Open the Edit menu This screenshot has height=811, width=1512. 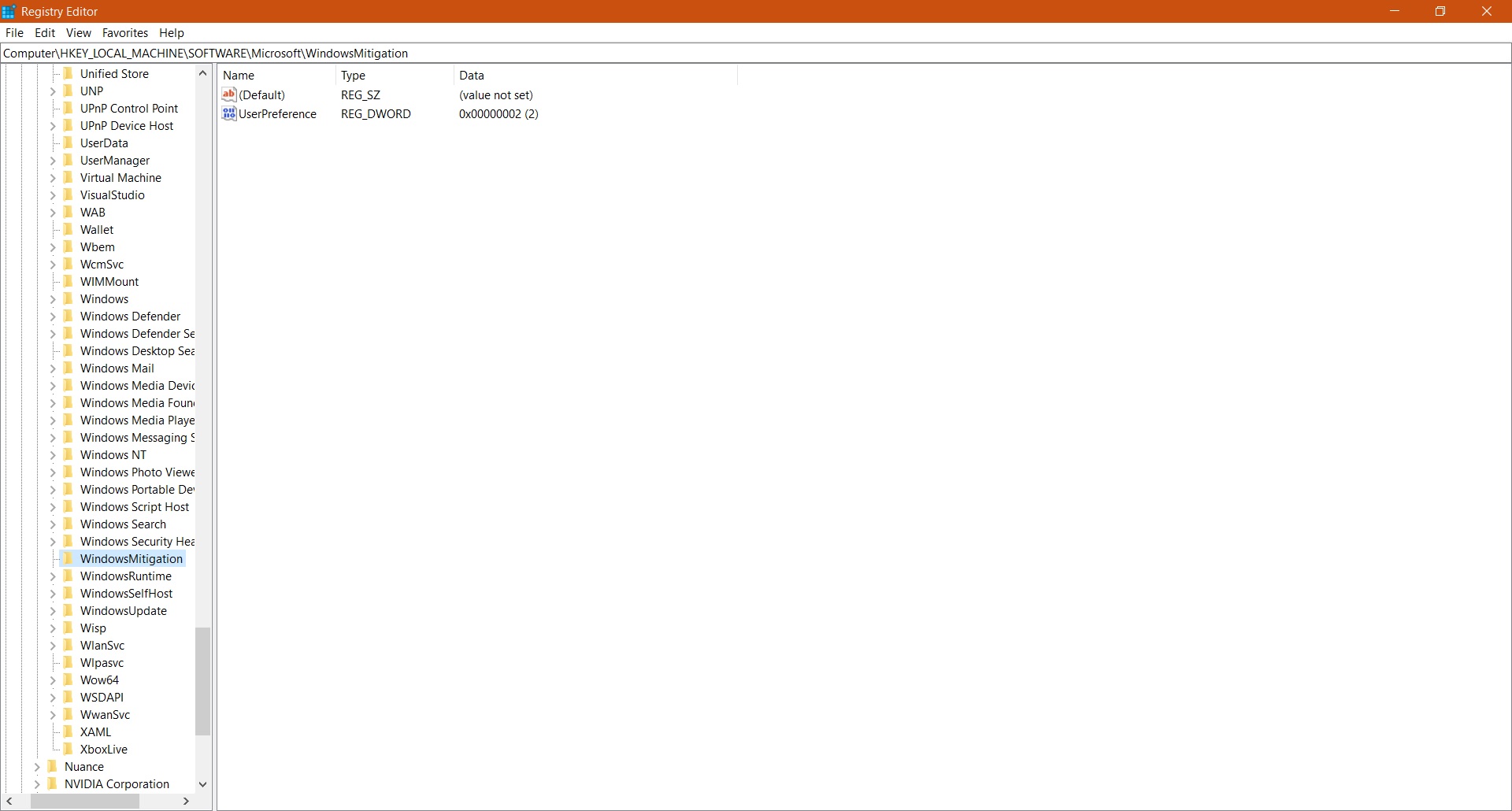45,33
